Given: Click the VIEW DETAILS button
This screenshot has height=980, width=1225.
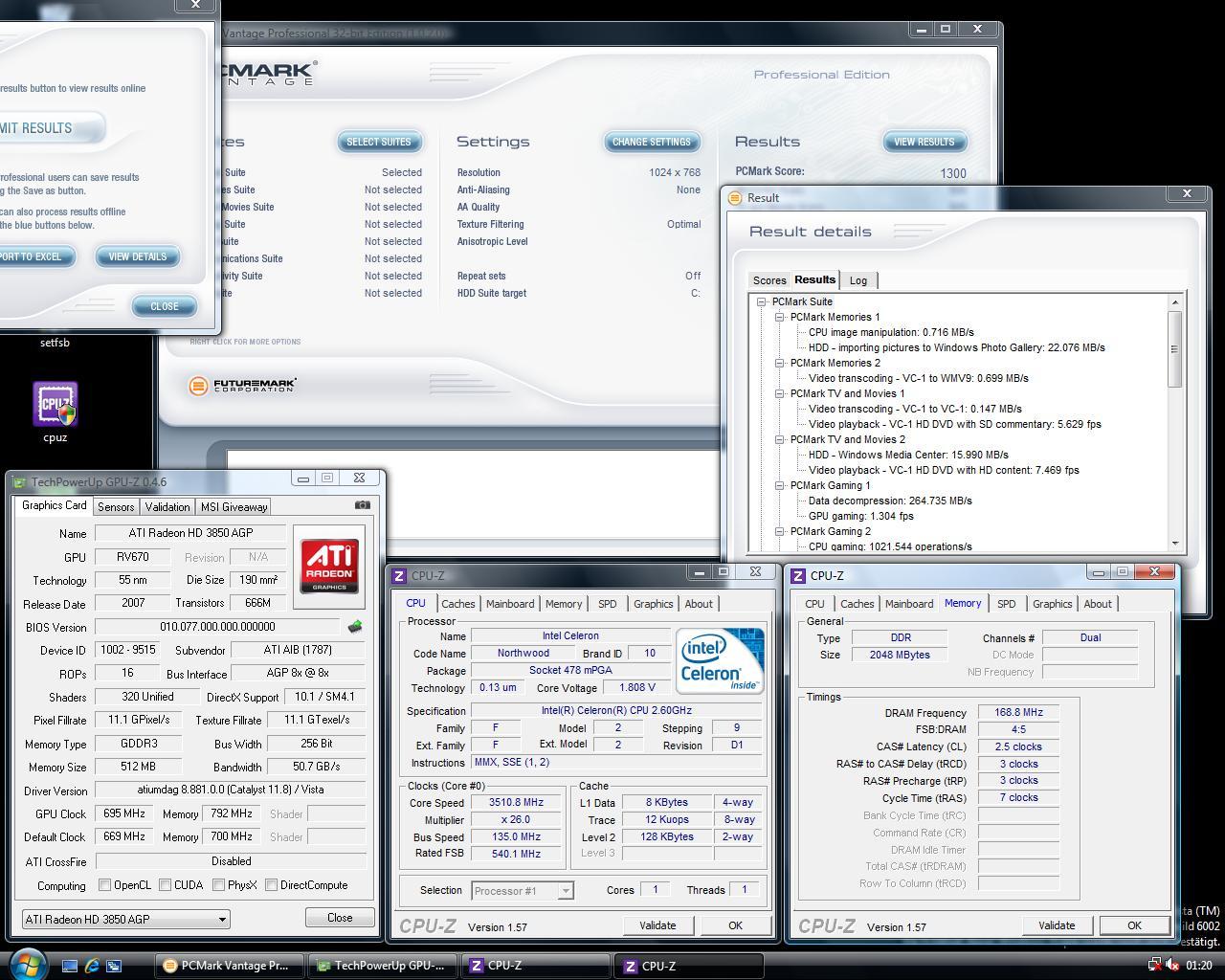Looking at the screenshot, I should pyautogui.click(x=138, y=256).
